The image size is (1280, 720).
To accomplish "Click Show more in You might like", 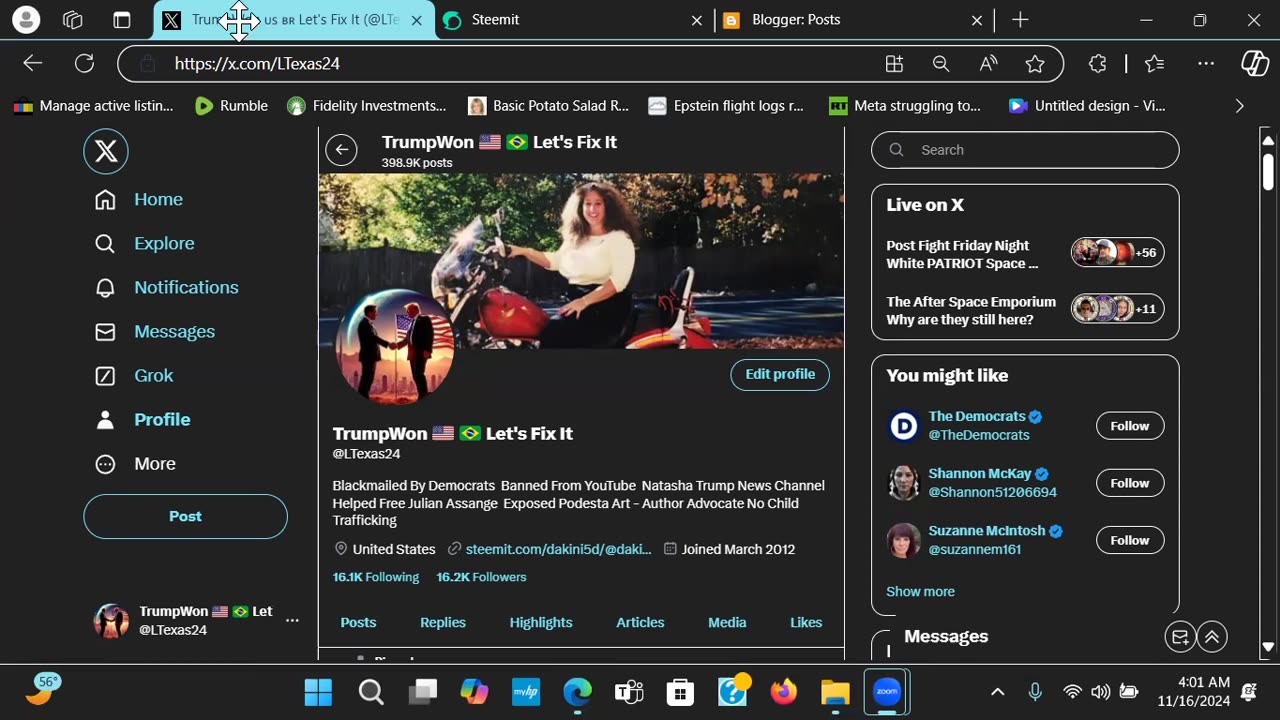I will (x=920, y=591).
